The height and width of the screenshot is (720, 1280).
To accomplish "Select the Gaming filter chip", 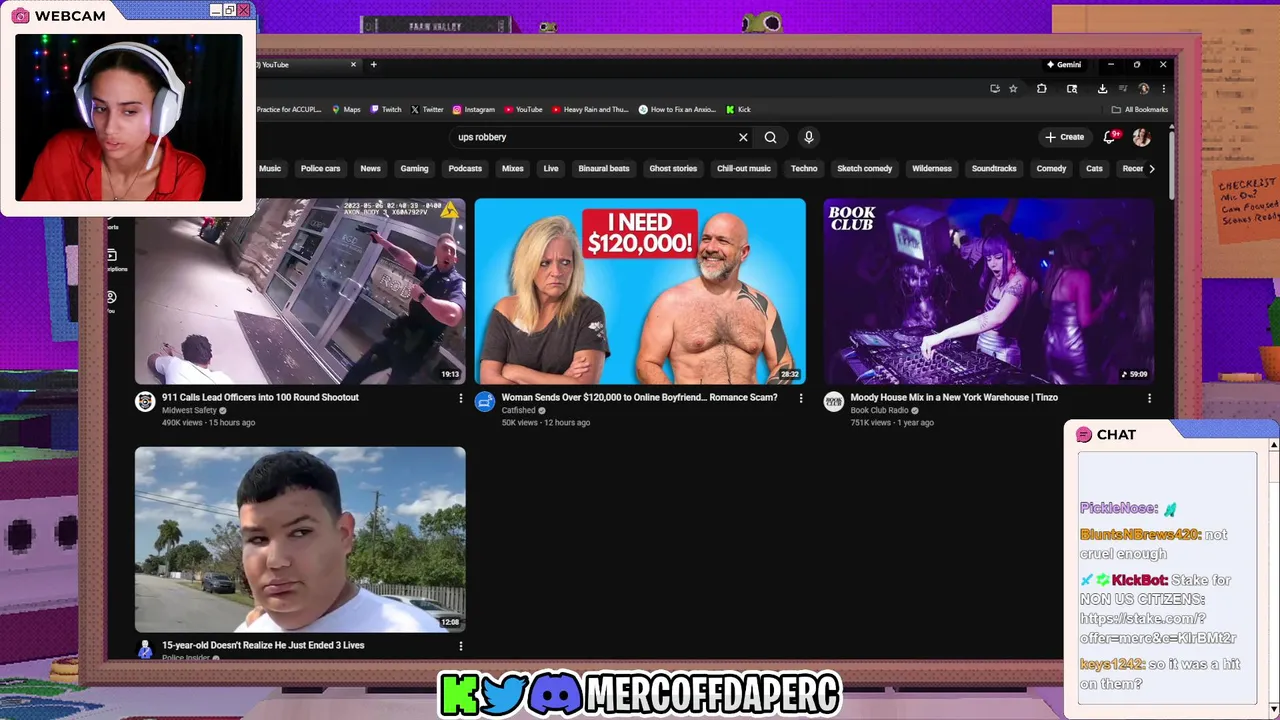I will (x=414, y=169).
